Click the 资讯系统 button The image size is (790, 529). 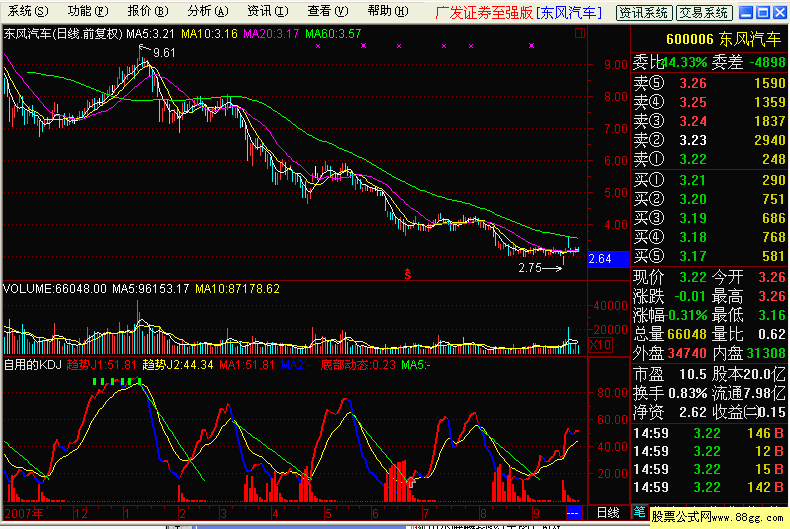[644, 13]
